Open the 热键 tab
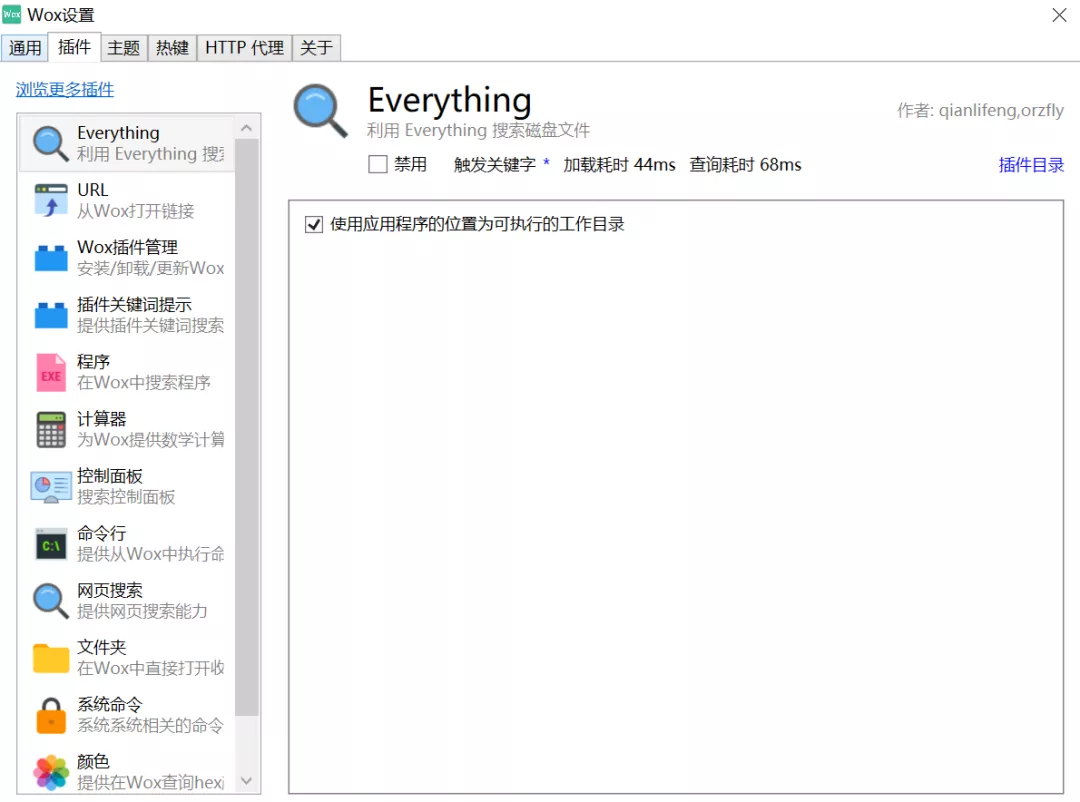1080x802 pixels. point(172,48)
